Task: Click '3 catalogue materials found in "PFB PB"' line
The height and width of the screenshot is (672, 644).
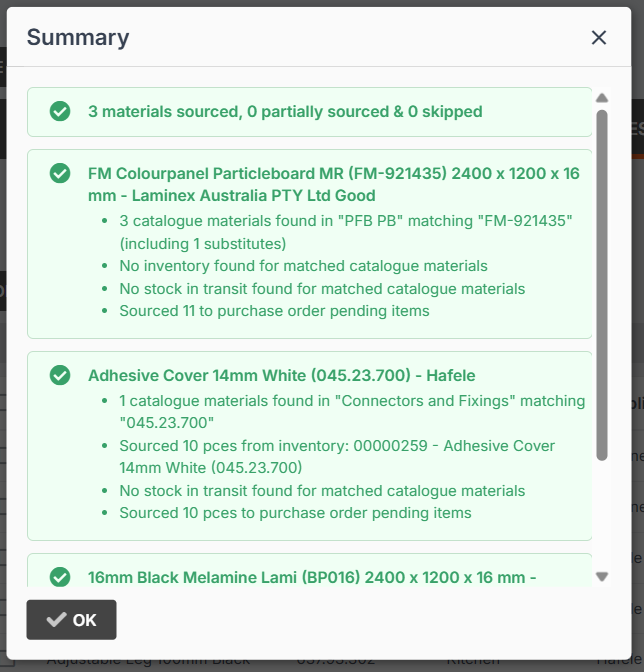Action: pyautogui.click(x=346, y=232)
